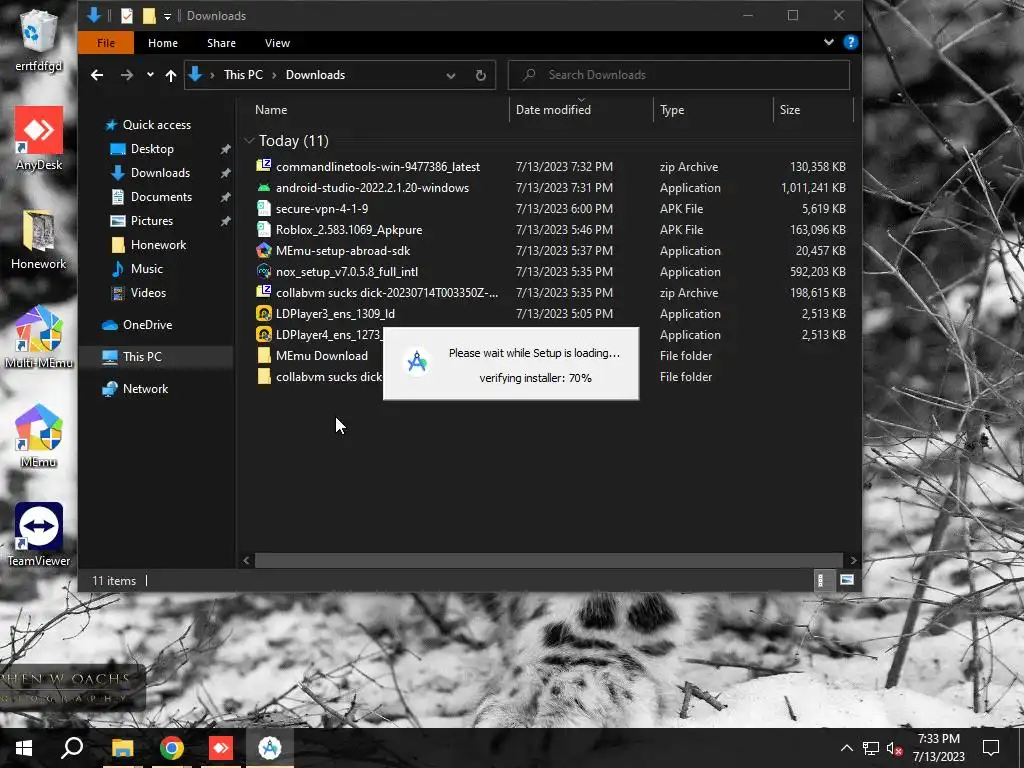1024x768 pixels.
Task: Open taskbar search magnifier
Action: pos(72,748)
